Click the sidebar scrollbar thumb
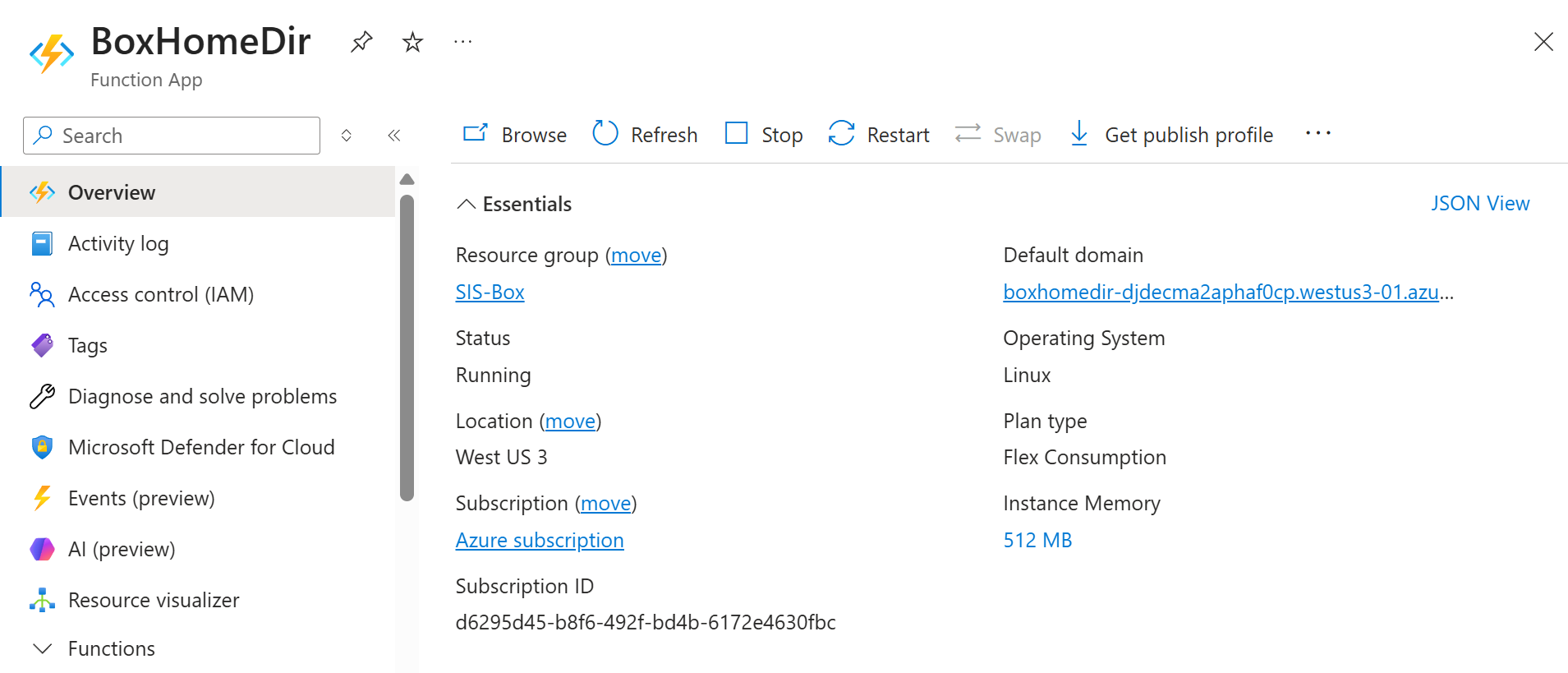This screenshot has height=673, width=1568. 407,348
